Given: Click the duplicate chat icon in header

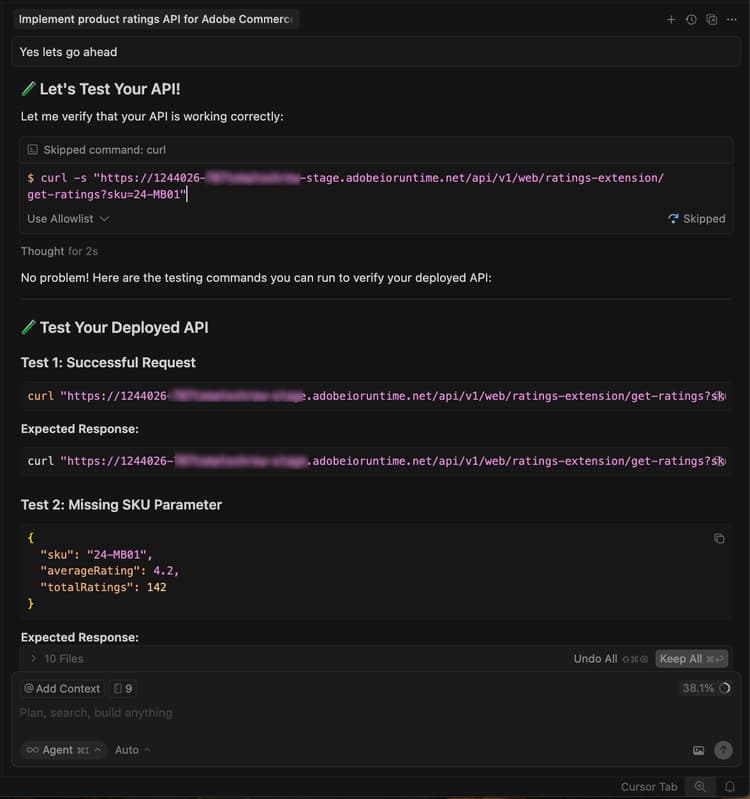Looking at the screenshot, I should click(712, 19).
